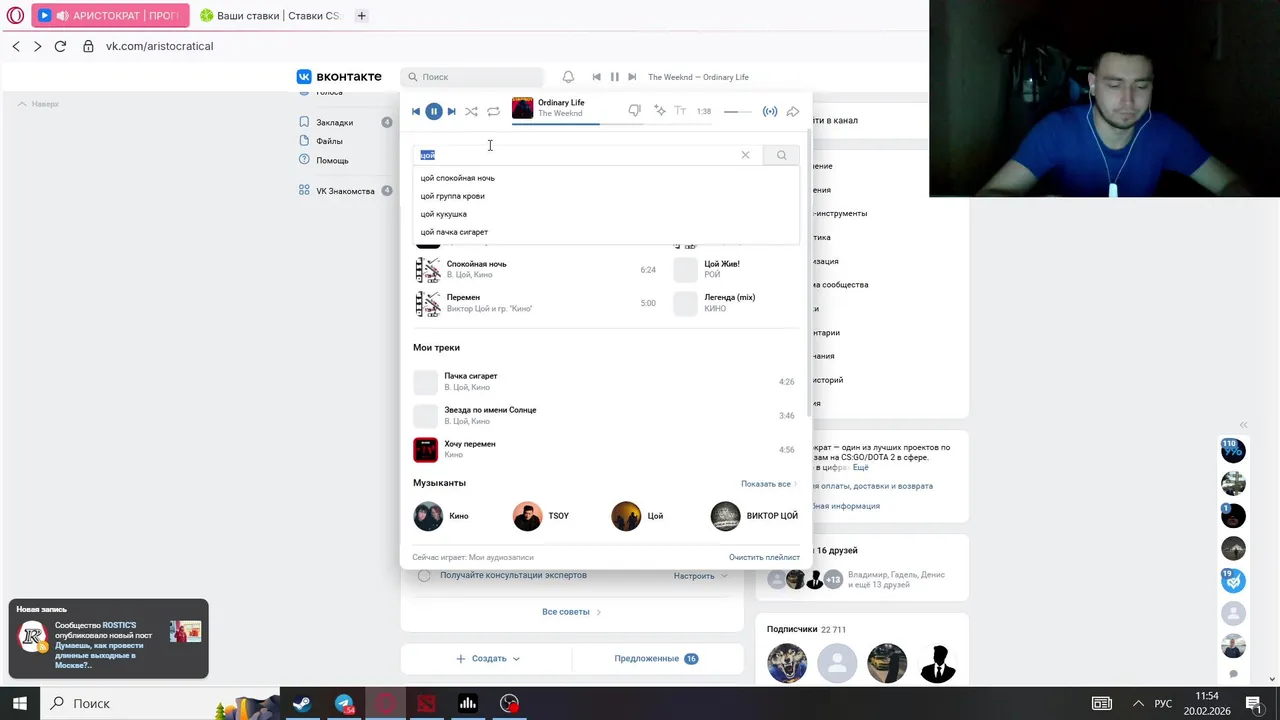Play 'Хочу перемен' by Кино
The width and height of the screenshot is (1280, 720).
pyautogui.click(x=605, y=450)
